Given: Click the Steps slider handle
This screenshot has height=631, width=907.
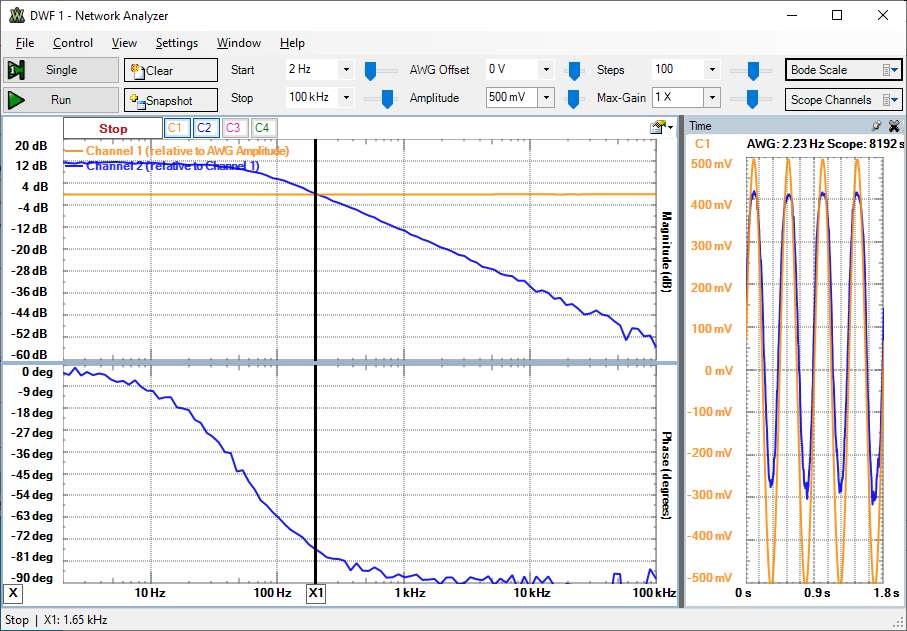Looking at the screenshot, I should click(753, 70).
